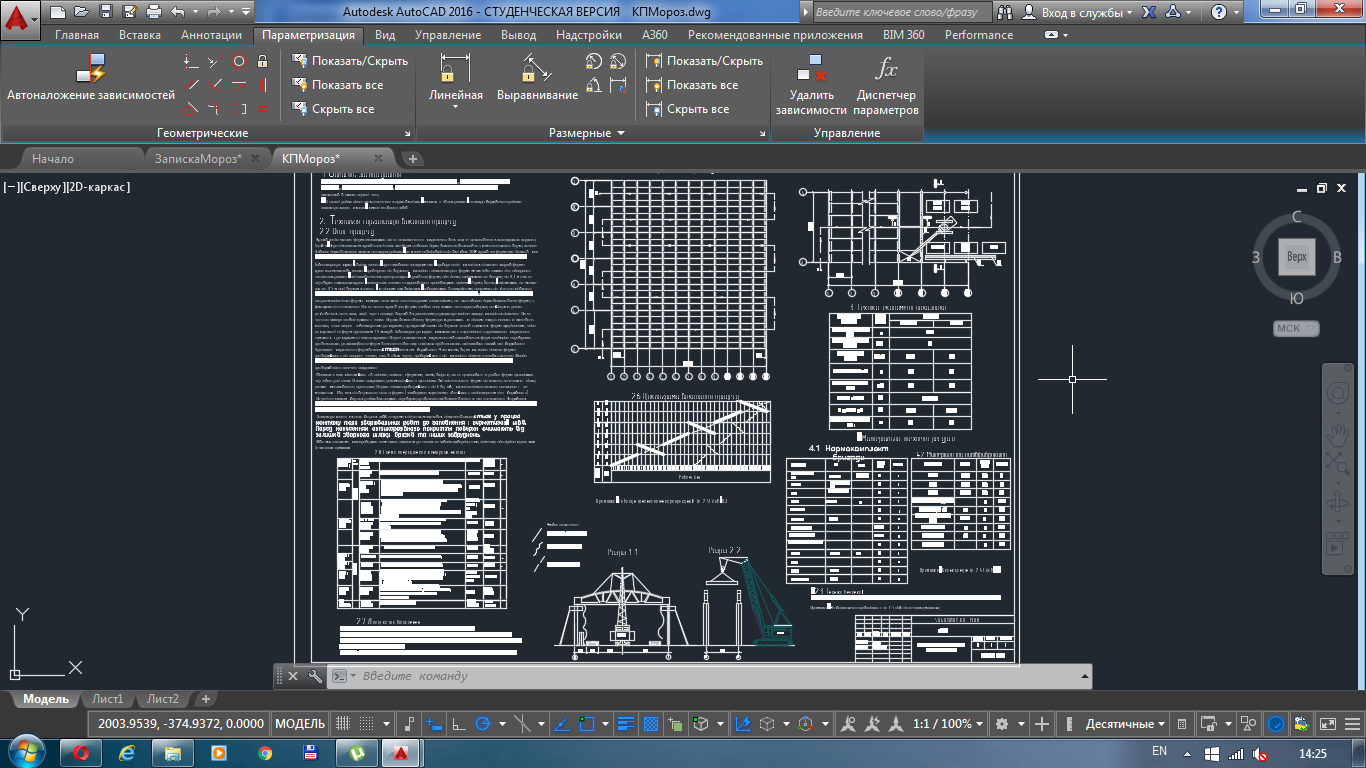Viewport: 1366px width, 768px height.
Task: Expand the Геометрические panel dialog launcher arrow
Action: 407,133
